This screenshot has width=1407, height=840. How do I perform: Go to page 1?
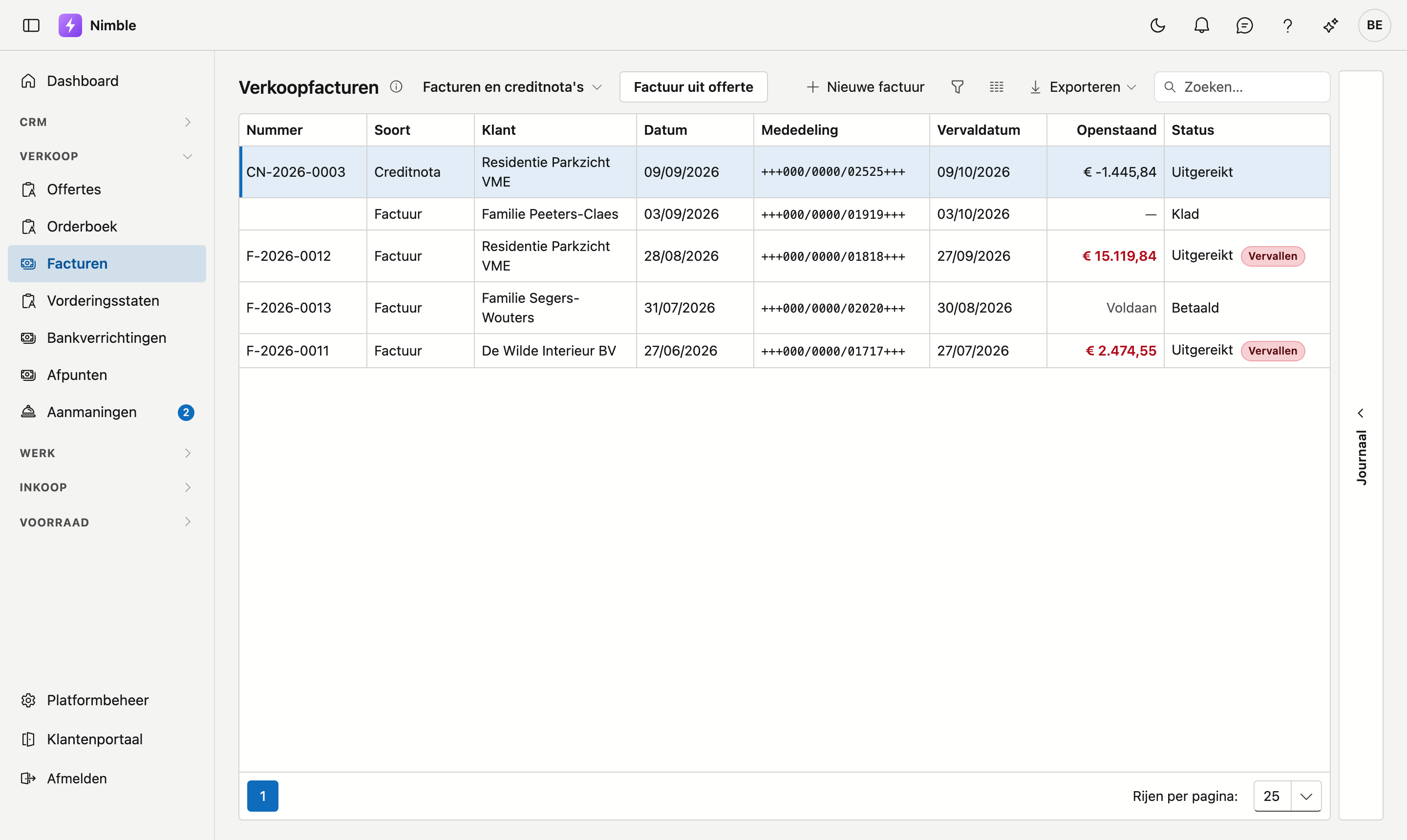[x=263, y=796]
